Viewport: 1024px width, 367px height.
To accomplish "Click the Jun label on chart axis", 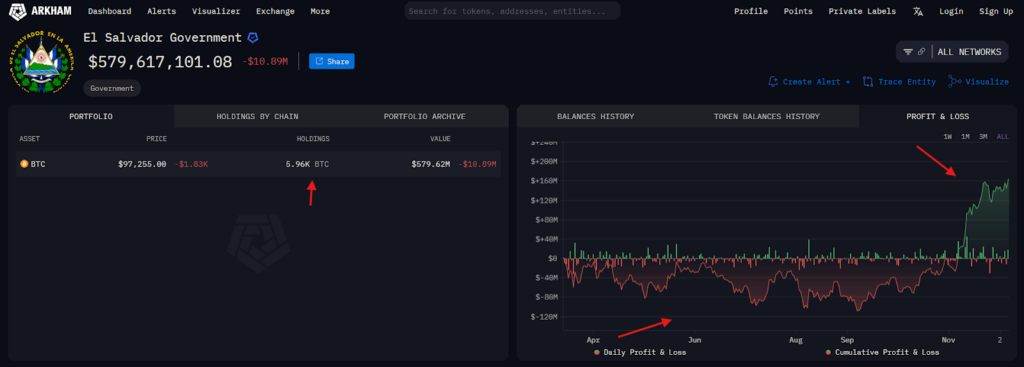I will point(694,340).
